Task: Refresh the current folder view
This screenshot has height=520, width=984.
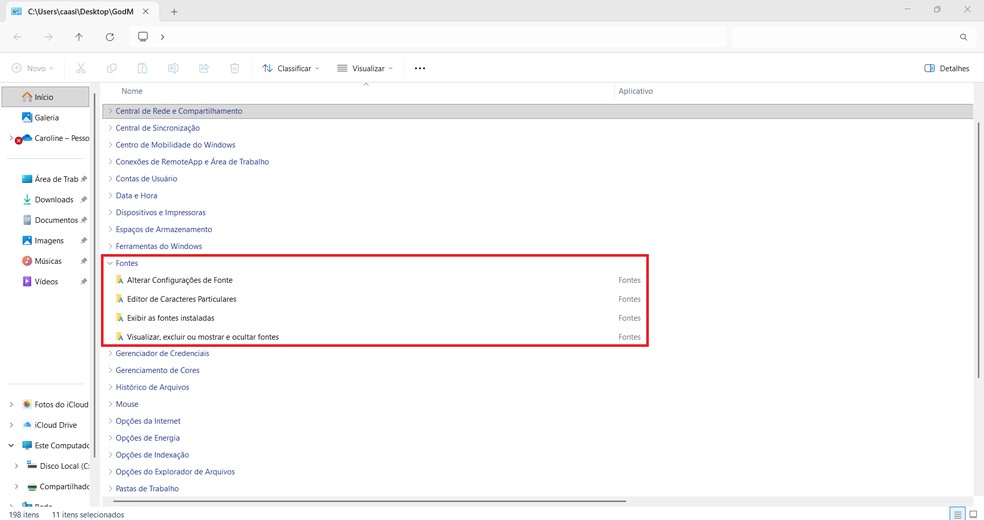Action: coord(110,37)
